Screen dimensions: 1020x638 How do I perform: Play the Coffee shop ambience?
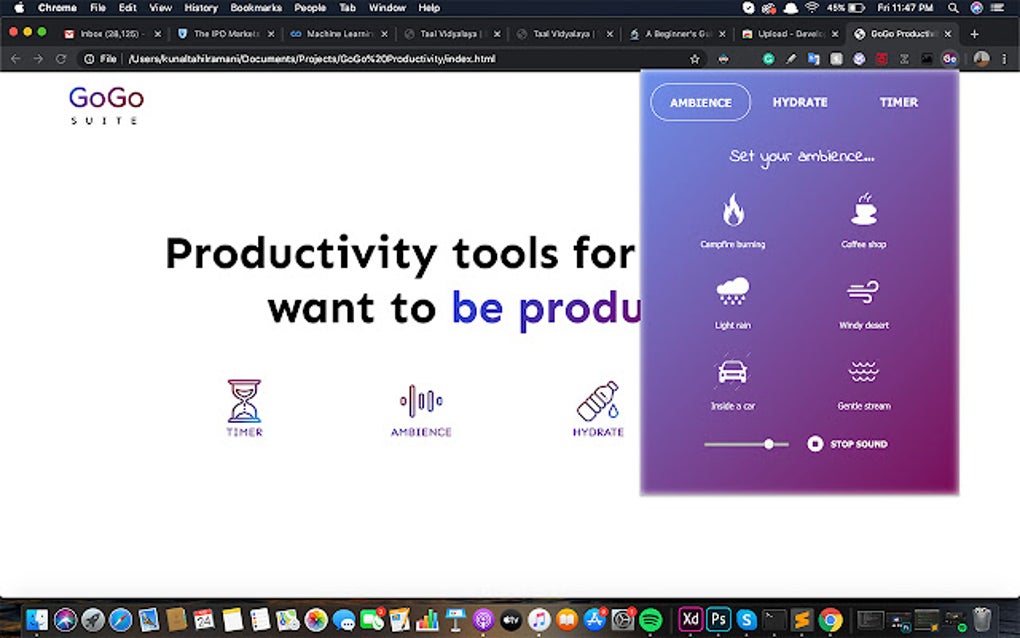coord(863,215)
